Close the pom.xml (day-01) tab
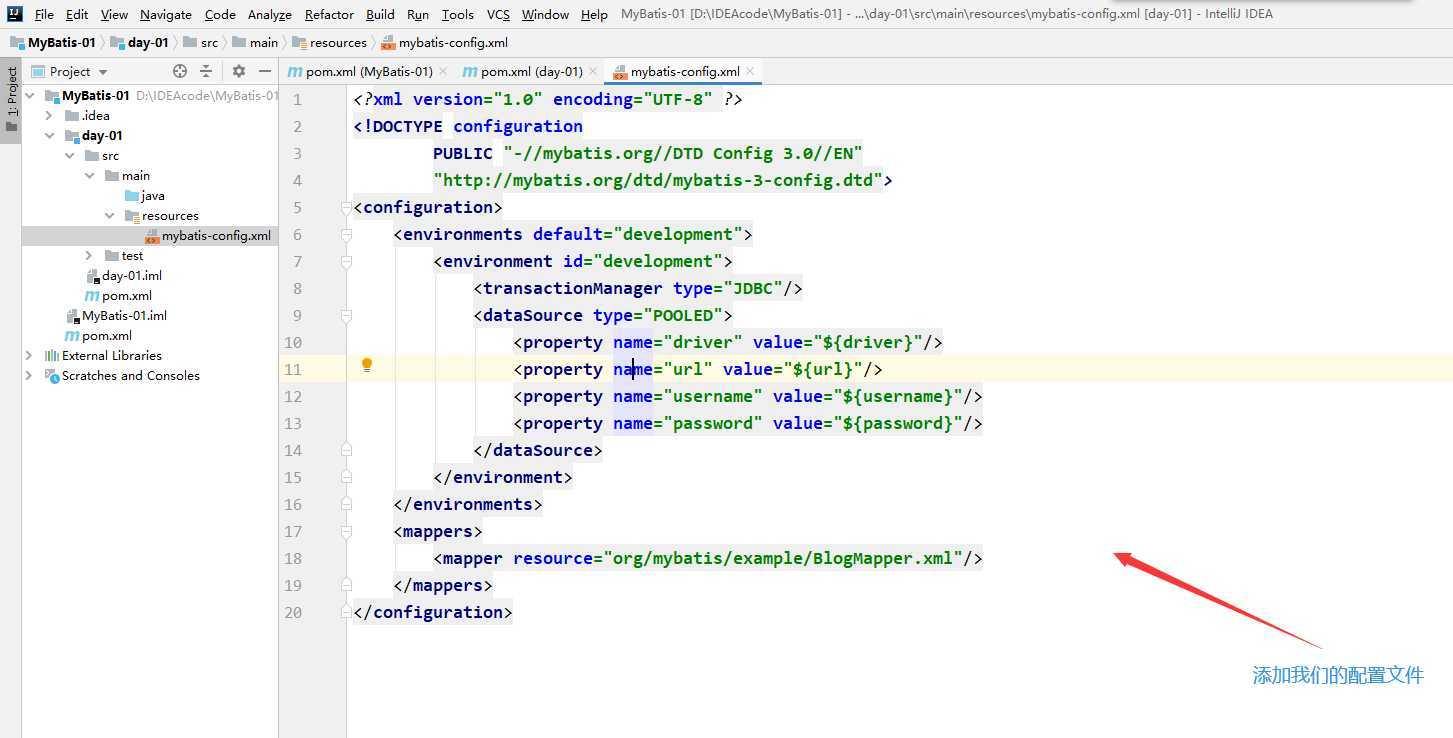The image size is (1453, 738). click(x=593, y=71)
